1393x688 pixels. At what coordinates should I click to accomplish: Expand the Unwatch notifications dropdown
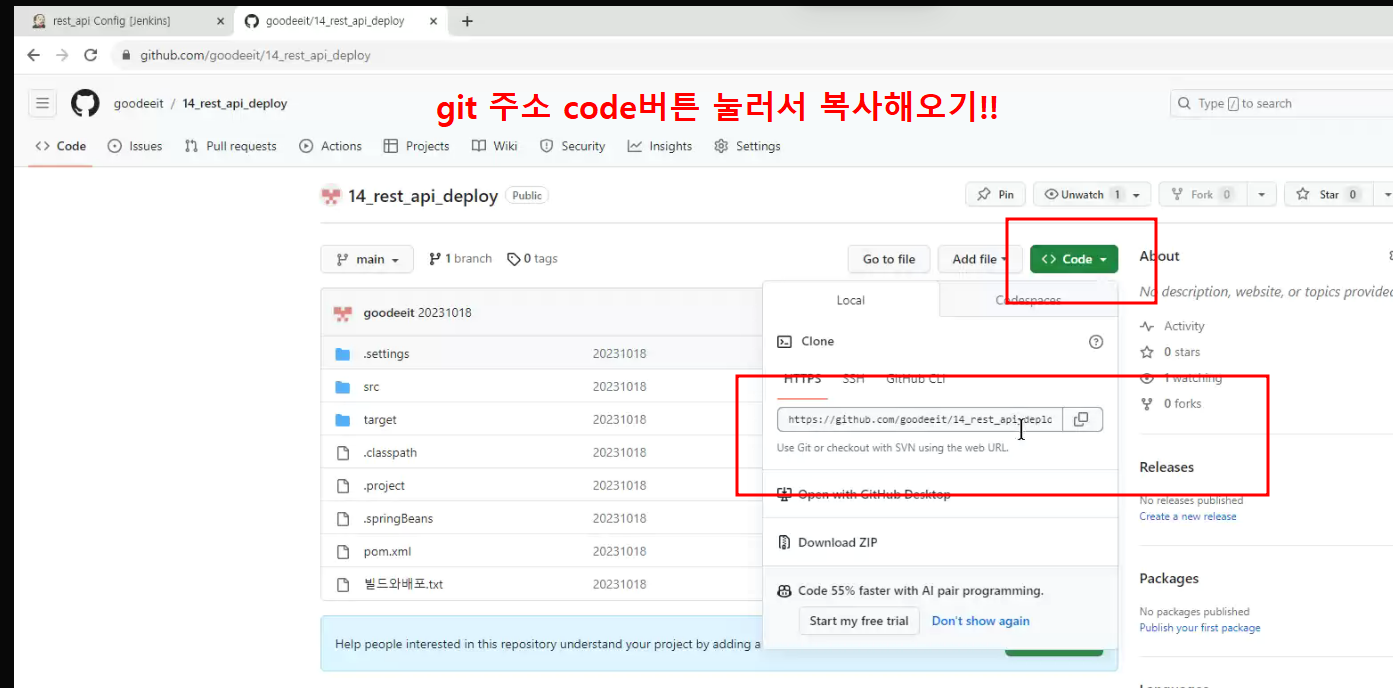tap(1092, 195)
